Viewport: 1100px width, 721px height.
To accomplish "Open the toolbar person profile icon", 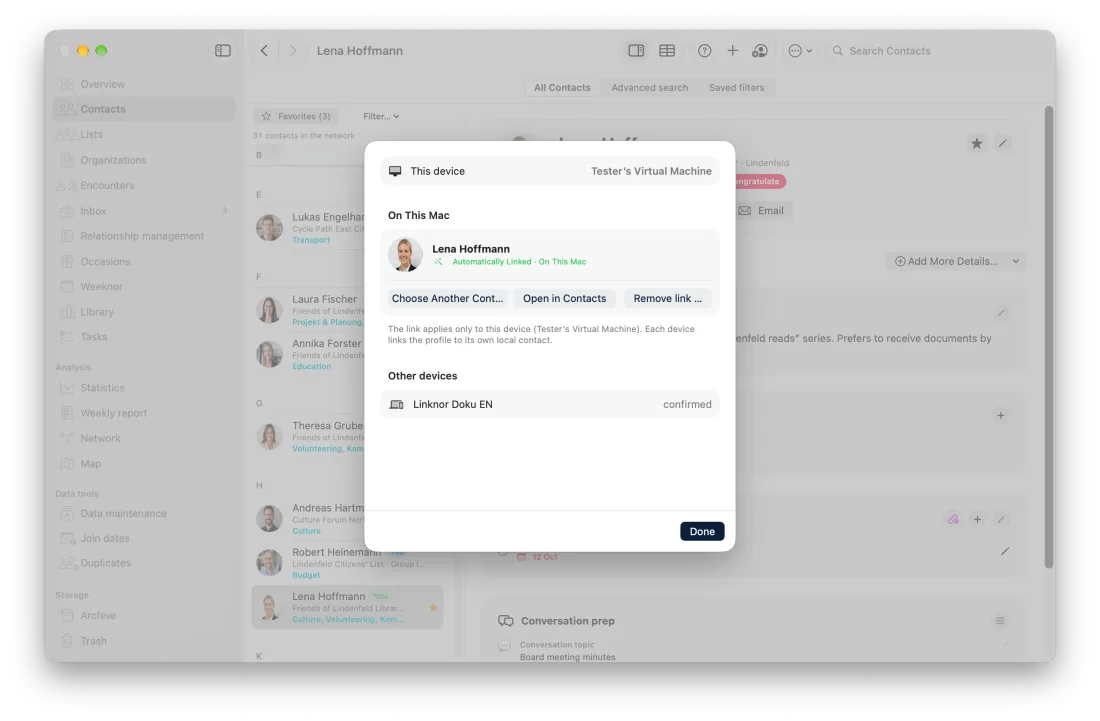I will pos(760,50).
